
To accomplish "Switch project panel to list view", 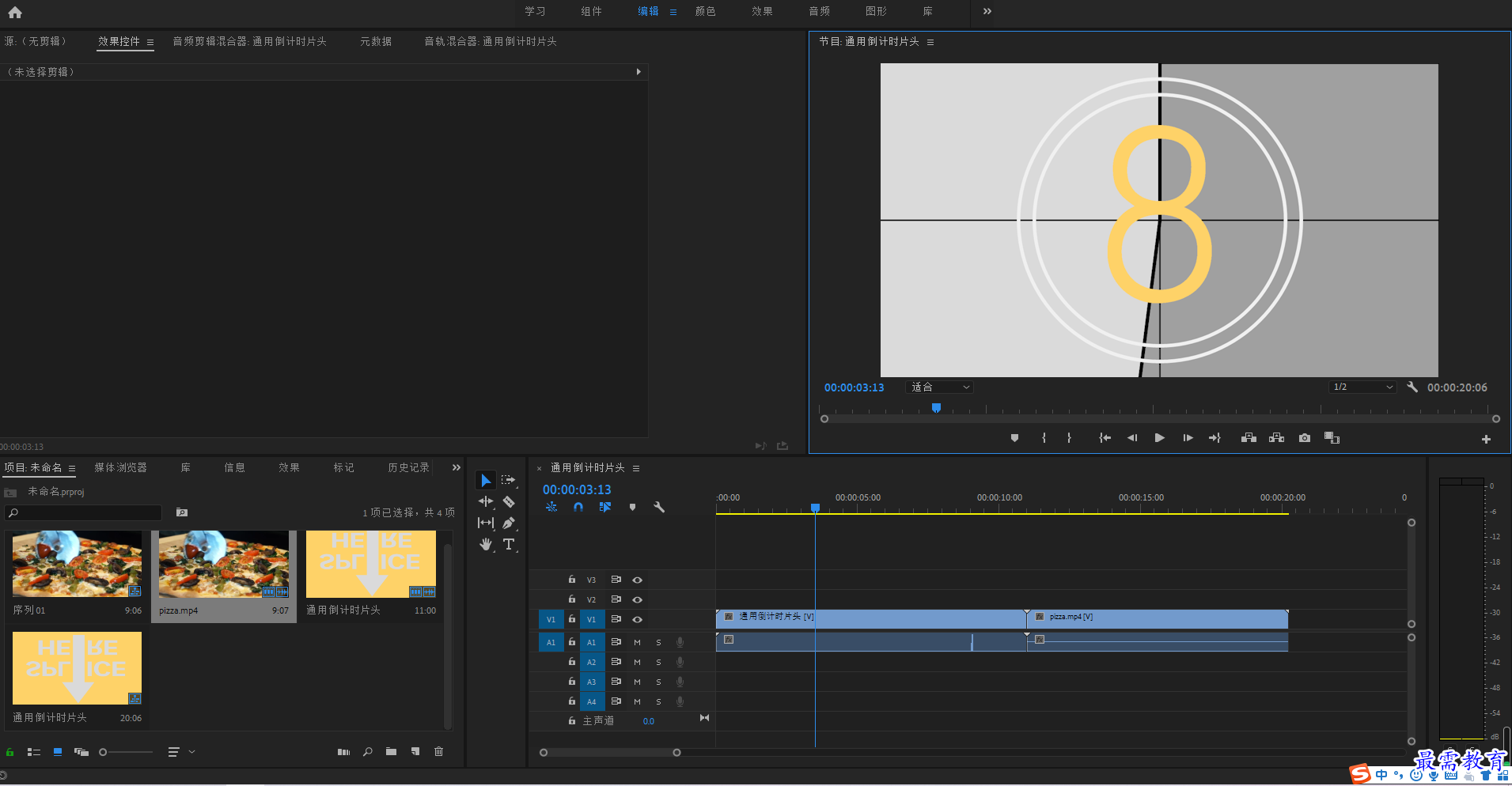I will (34, 752).
